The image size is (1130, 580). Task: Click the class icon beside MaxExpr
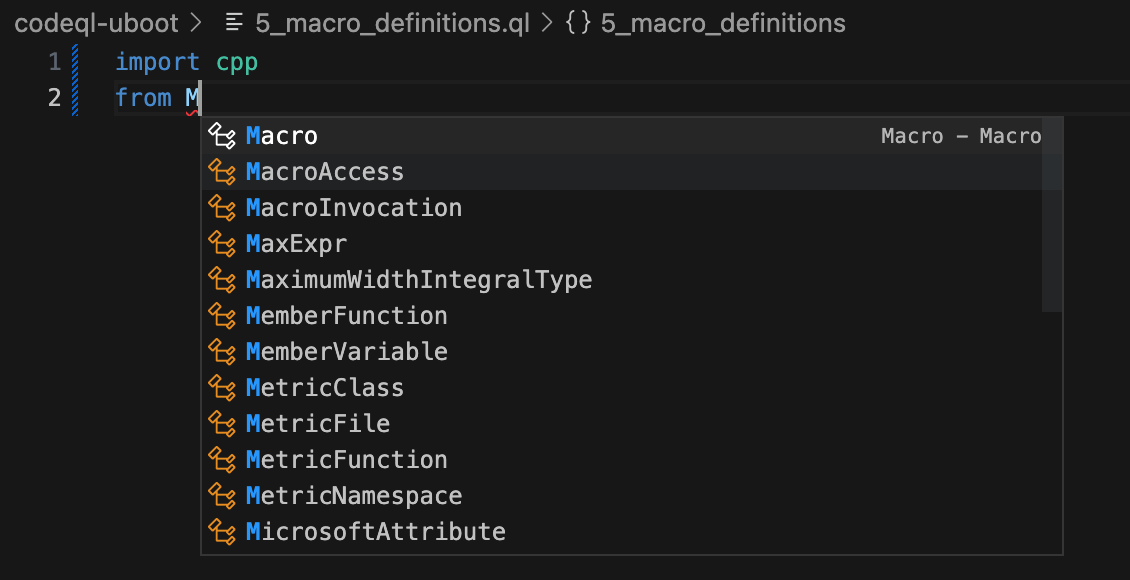point(222,244)
